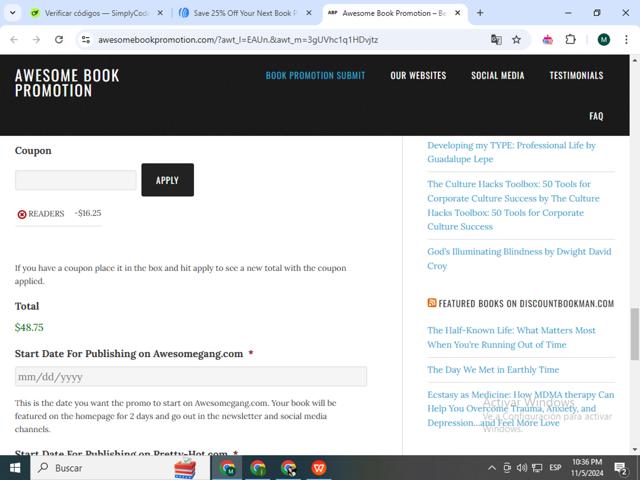Open The Culture Hacks Toolbox link
This screenshot has height=480, width=640.
pyautogui.click(x=513, y=205)
